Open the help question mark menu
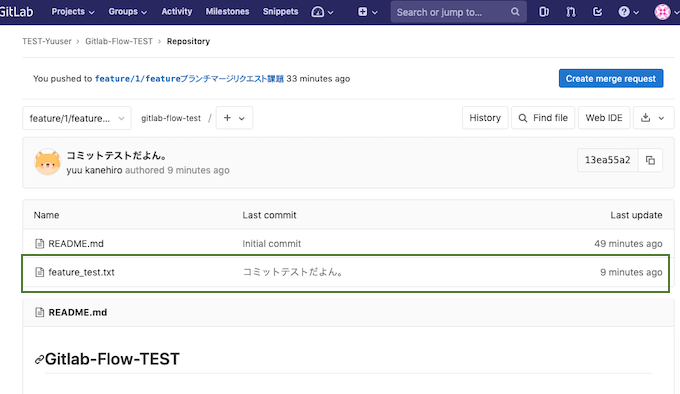 pos(628,12)
